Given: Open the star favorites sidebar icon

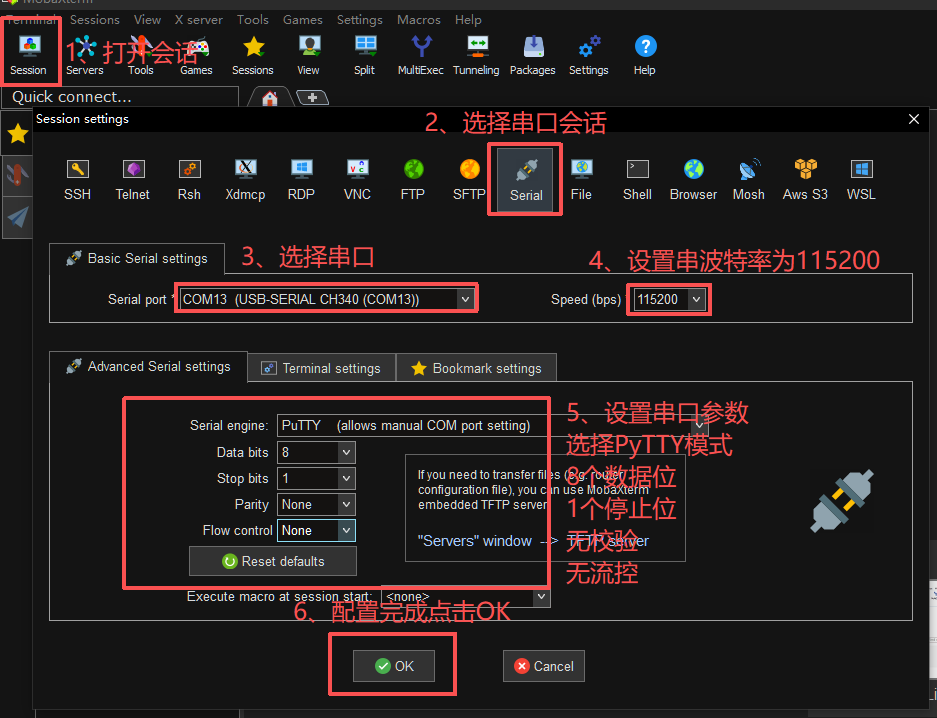Looking at the screenshot, I should coord(18,133).
